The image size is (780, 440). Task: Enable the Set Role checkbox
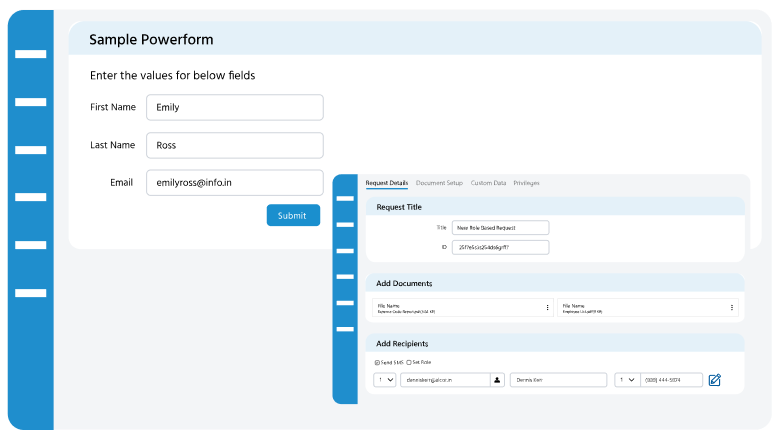[x=408, y=362]
